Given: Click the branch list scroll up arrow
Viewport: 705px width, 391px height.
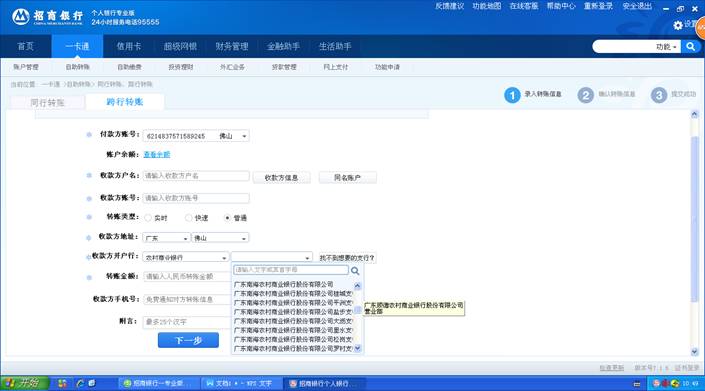Looking at the screenshot, I should pyautogui.click(x=357, y=286).
